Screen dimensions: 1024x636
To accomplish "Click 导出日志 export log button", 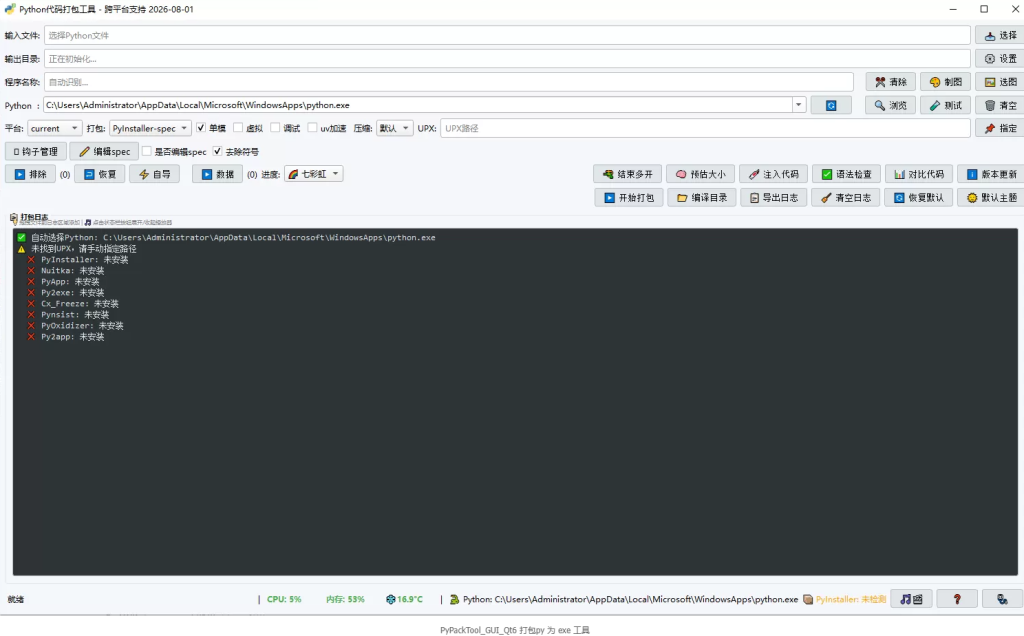I will coord(774,197).
